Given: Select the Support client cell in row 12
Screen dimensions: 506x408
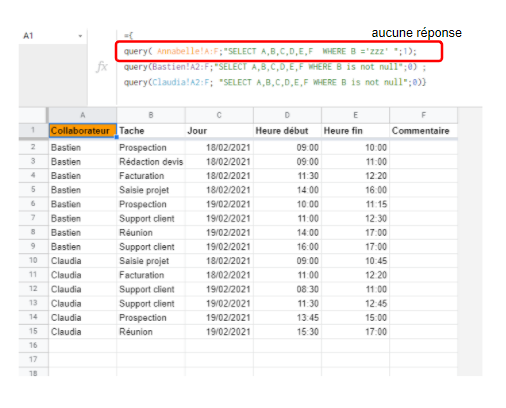Looking at the screenshot, I should (x=151, y=289).
